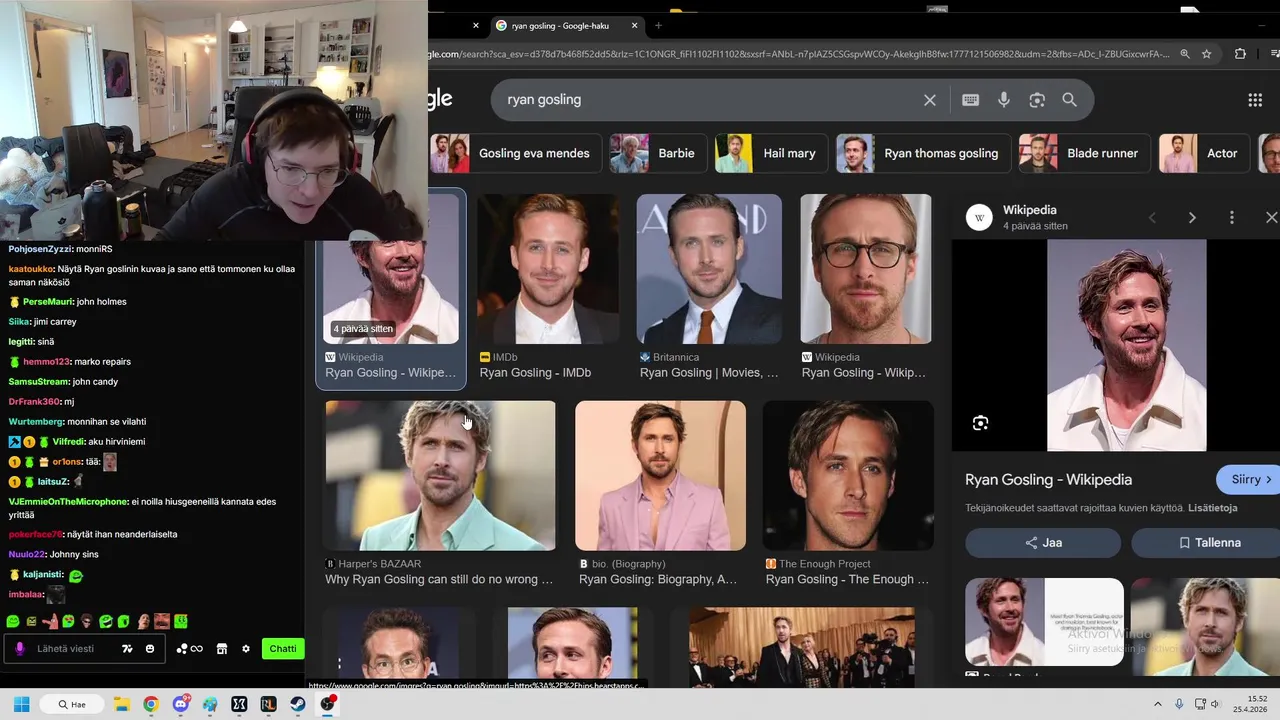Open Chrome from the taskbar

coord(150,704)
